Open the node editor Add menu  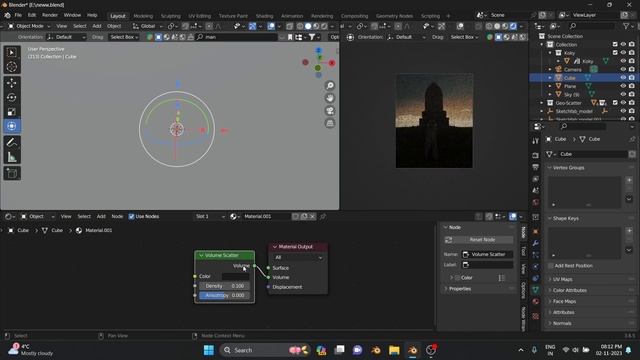tap(101, 216)
